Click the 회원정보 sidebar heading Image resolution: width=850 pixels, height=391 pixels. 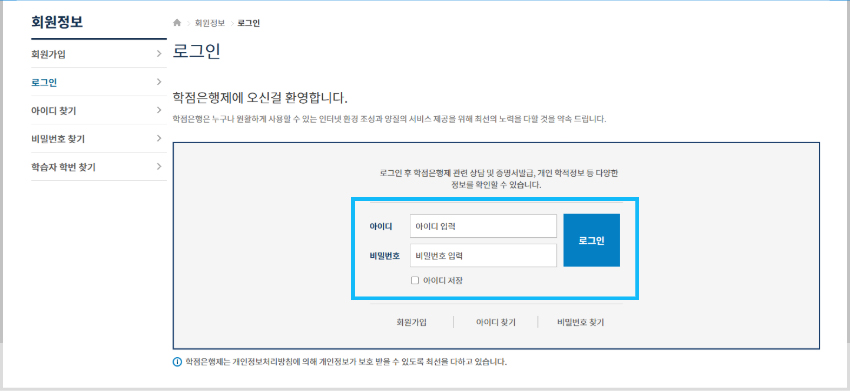(x=57, y=22)
